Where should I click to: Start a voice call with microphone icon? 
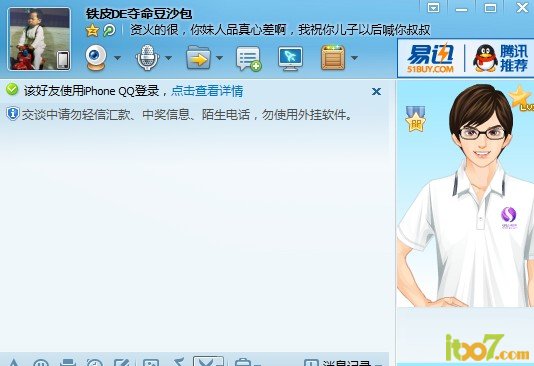147,58
